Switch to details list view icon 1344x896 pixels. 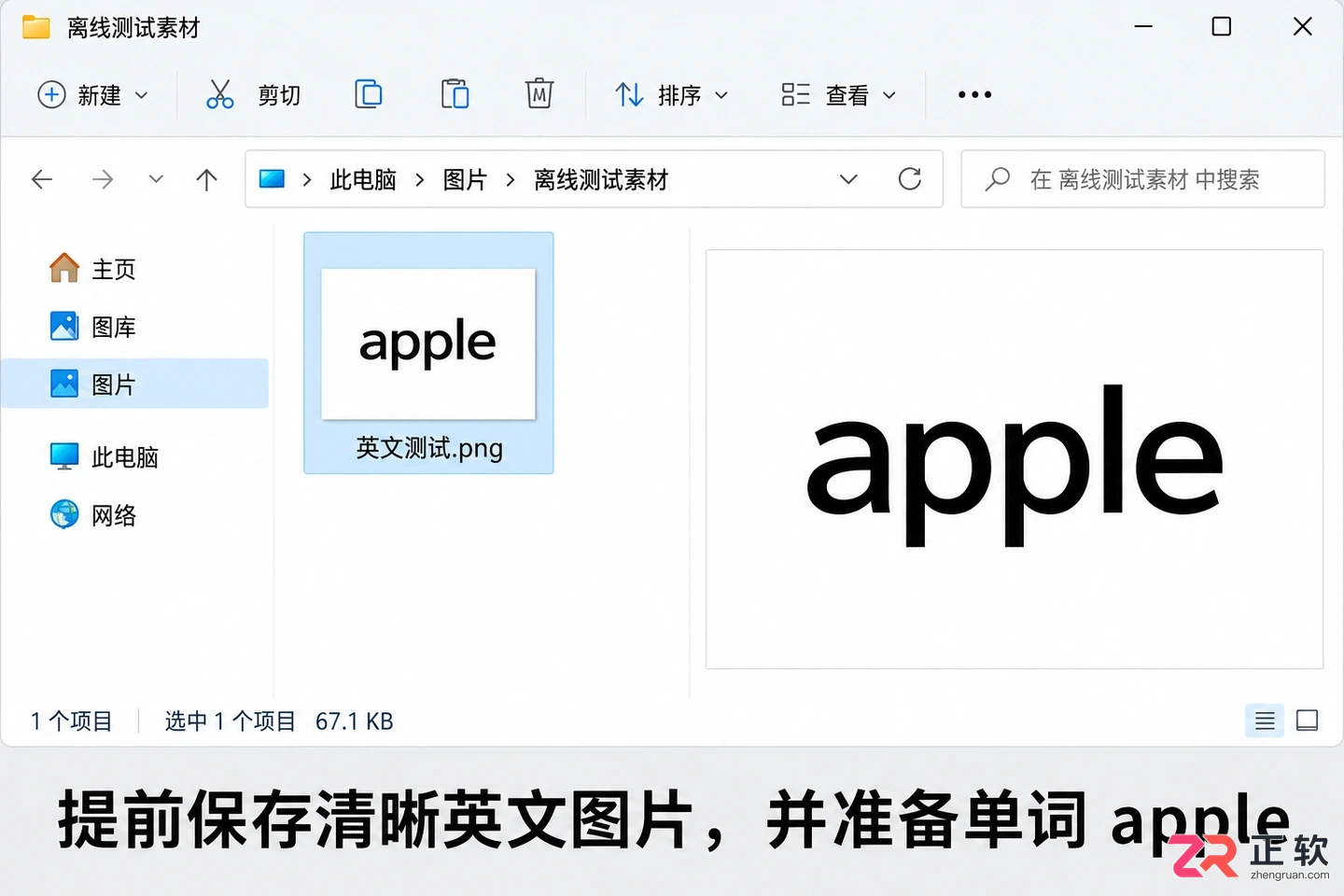point(1265,721)
